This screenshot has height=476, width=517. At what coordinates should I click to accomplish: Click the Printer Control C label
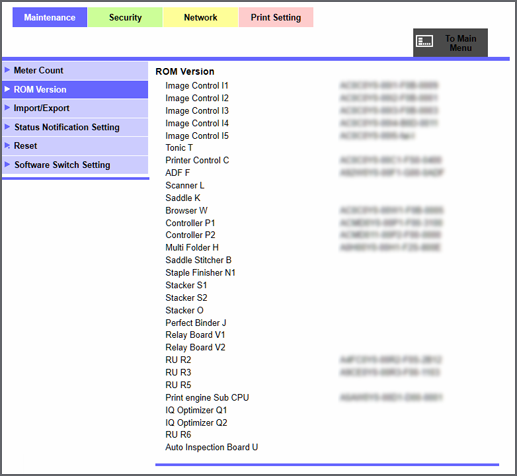(x=197, y=160)
